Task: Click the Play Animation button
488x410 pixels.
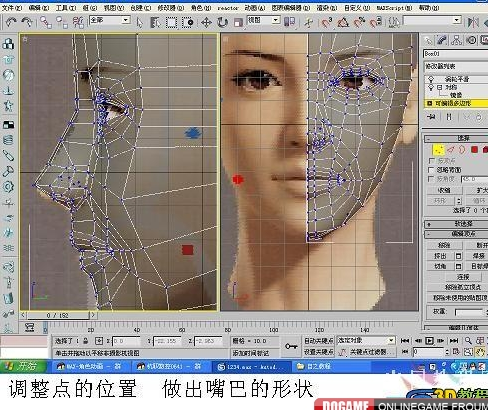Action: click(x=430, y=341)
